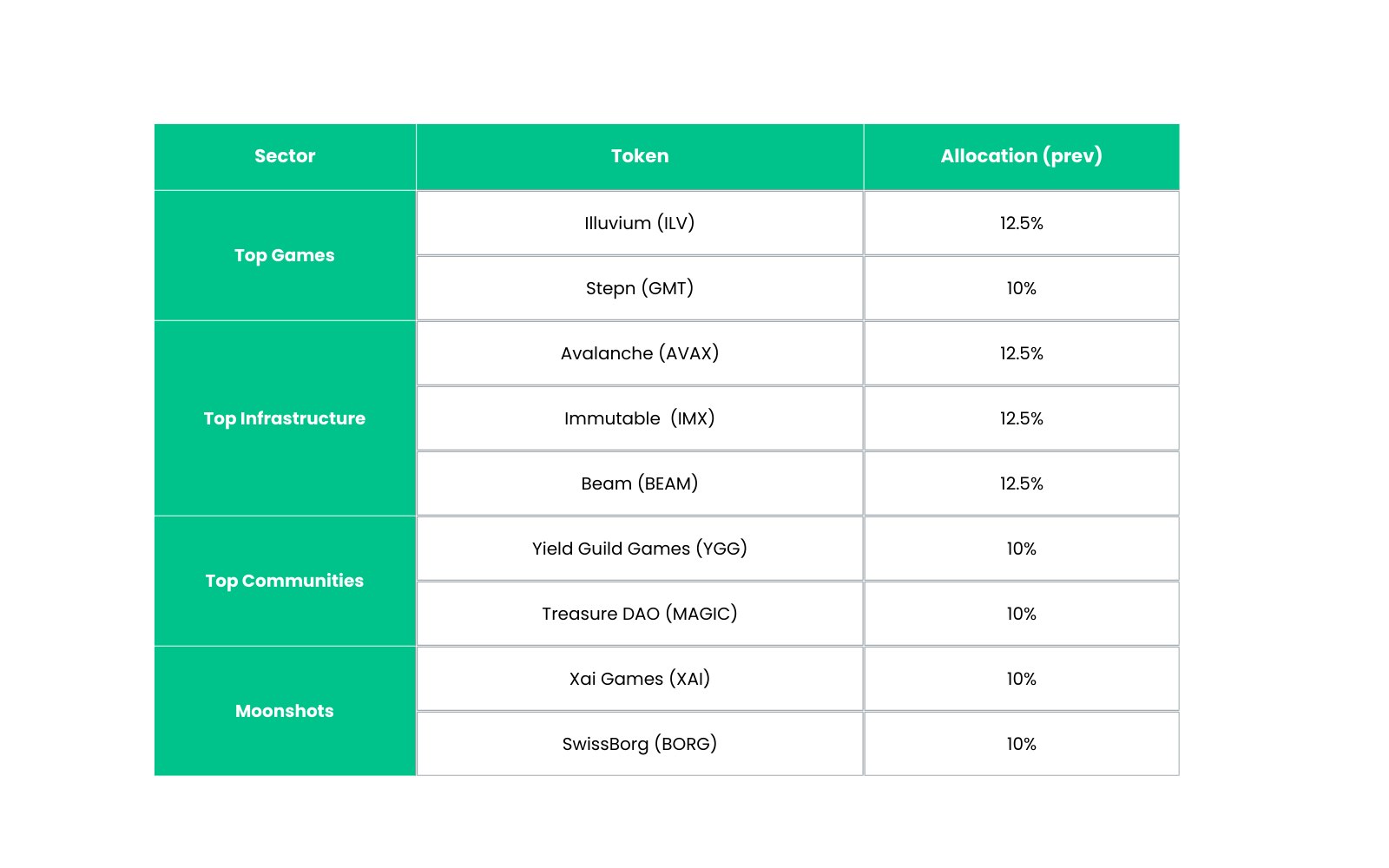Image resolution: width=1389 pixels, height=868 pixels.
Task: Click the Illuvium (ILV) token cell
Action: click(640, 223)
